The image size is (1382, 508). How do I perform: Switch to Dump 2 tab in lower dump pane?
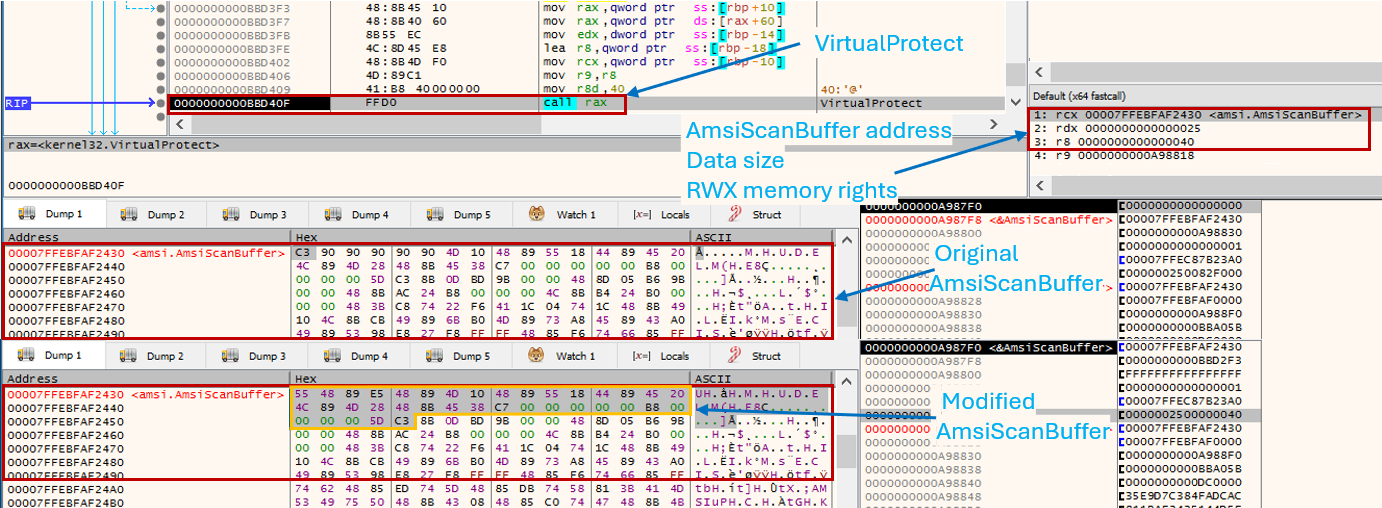(x=153, y=355)
